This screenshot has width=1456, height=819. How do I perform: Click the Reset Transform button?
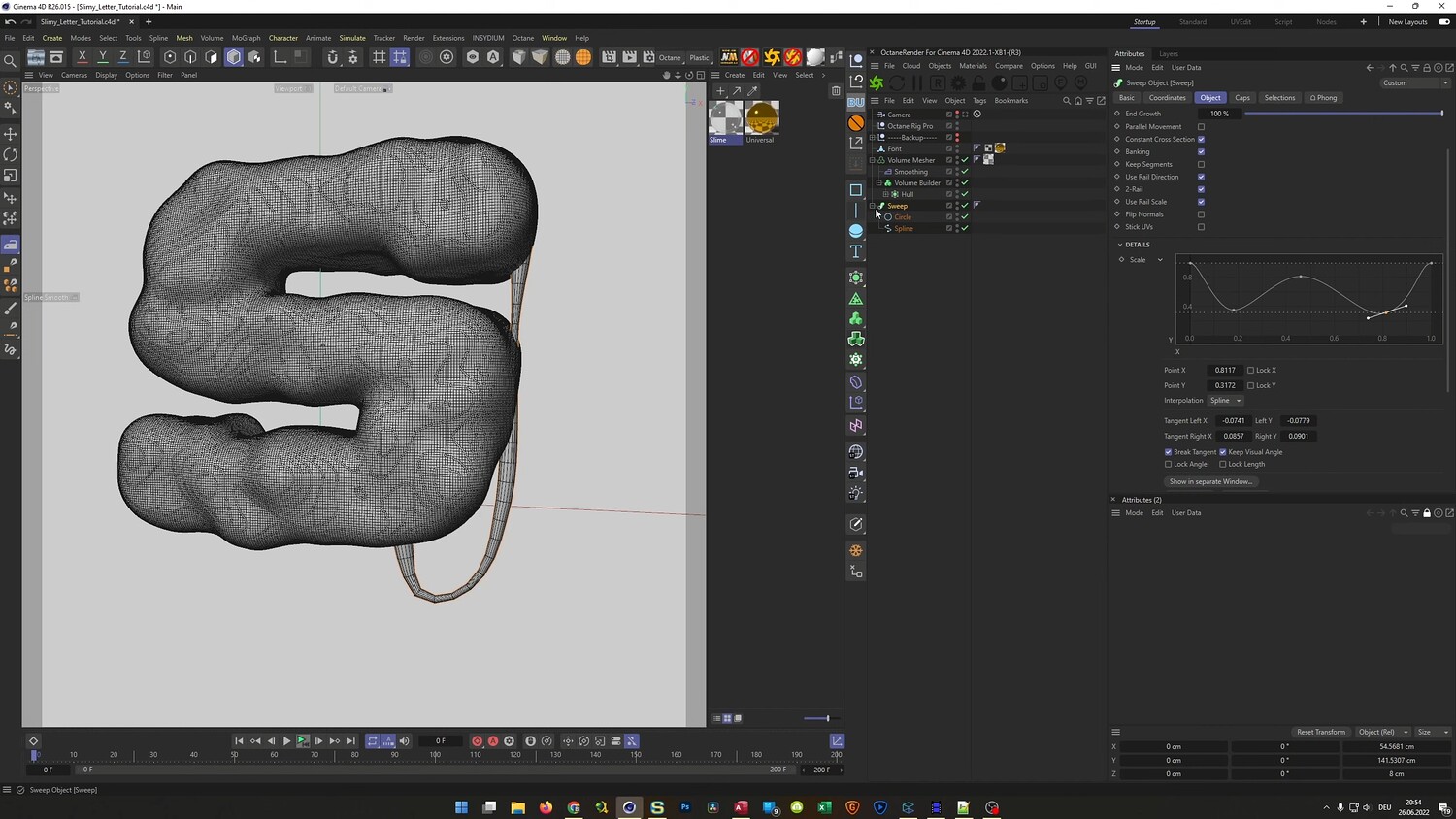(x=1320, y=732)
